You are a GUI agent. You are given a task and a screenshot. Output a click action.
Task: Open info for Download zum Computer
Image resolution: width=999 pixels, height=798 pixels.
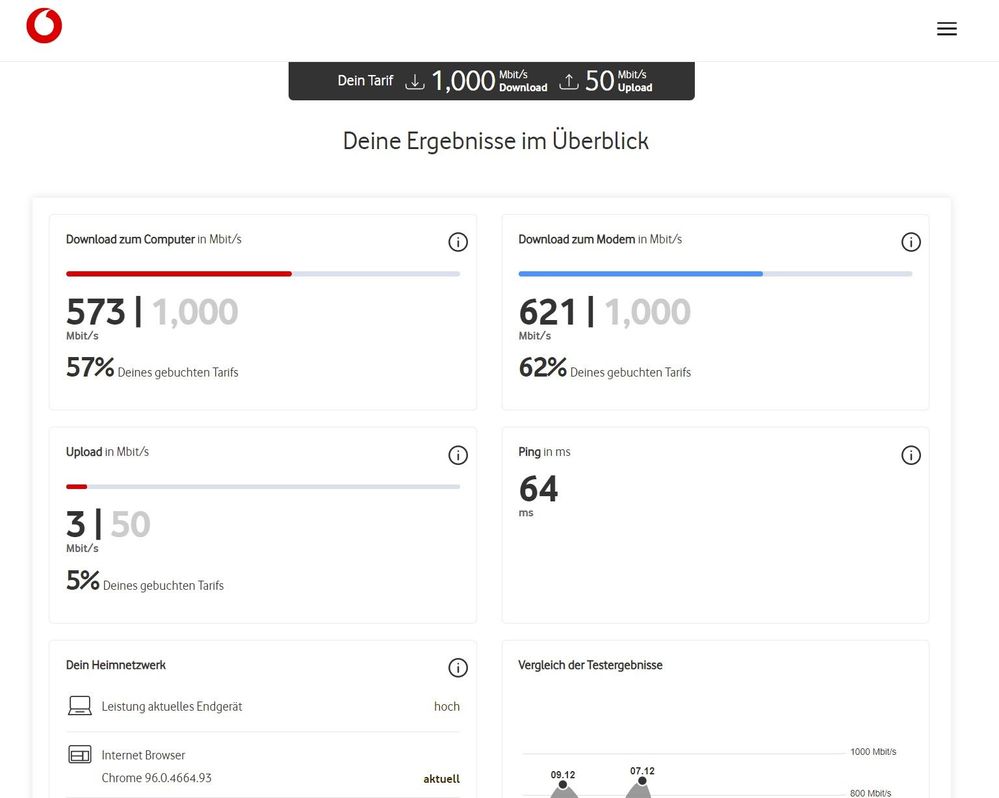coord(458,242)
